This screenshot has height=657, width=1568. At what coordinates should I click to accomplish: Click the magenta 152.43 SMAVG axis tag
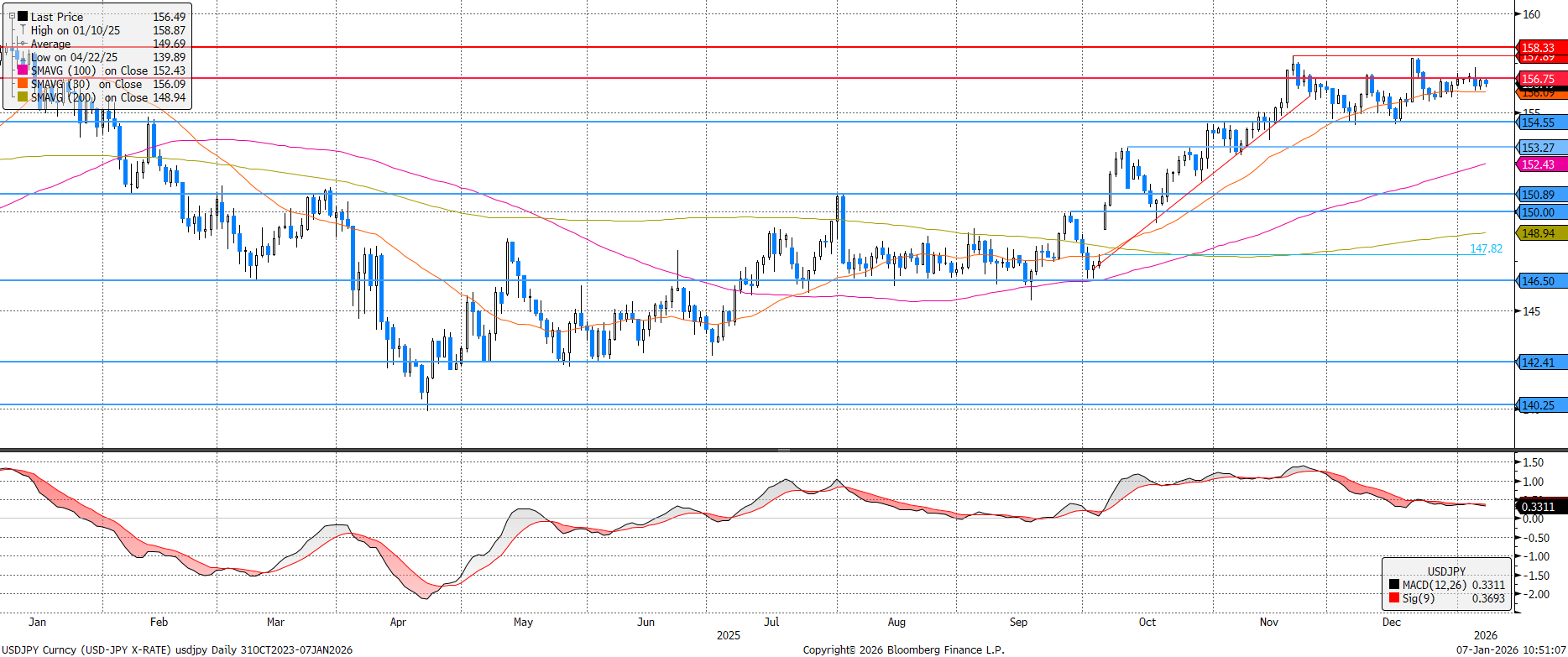pos(1539,164)
